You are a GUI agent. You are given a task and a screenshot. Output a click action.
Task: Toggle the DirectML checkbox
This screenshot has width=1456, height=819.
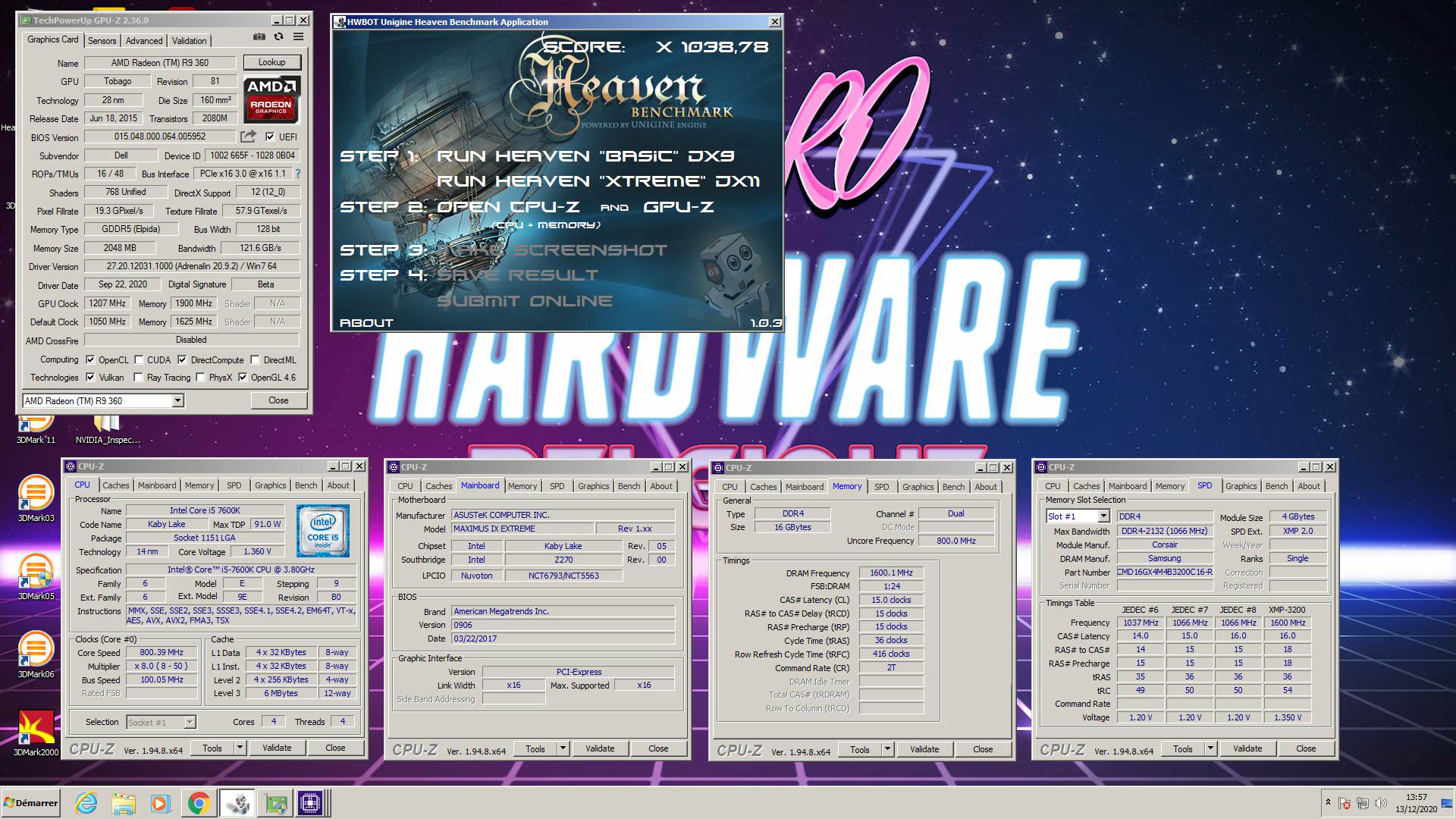[x=256, y=360]
